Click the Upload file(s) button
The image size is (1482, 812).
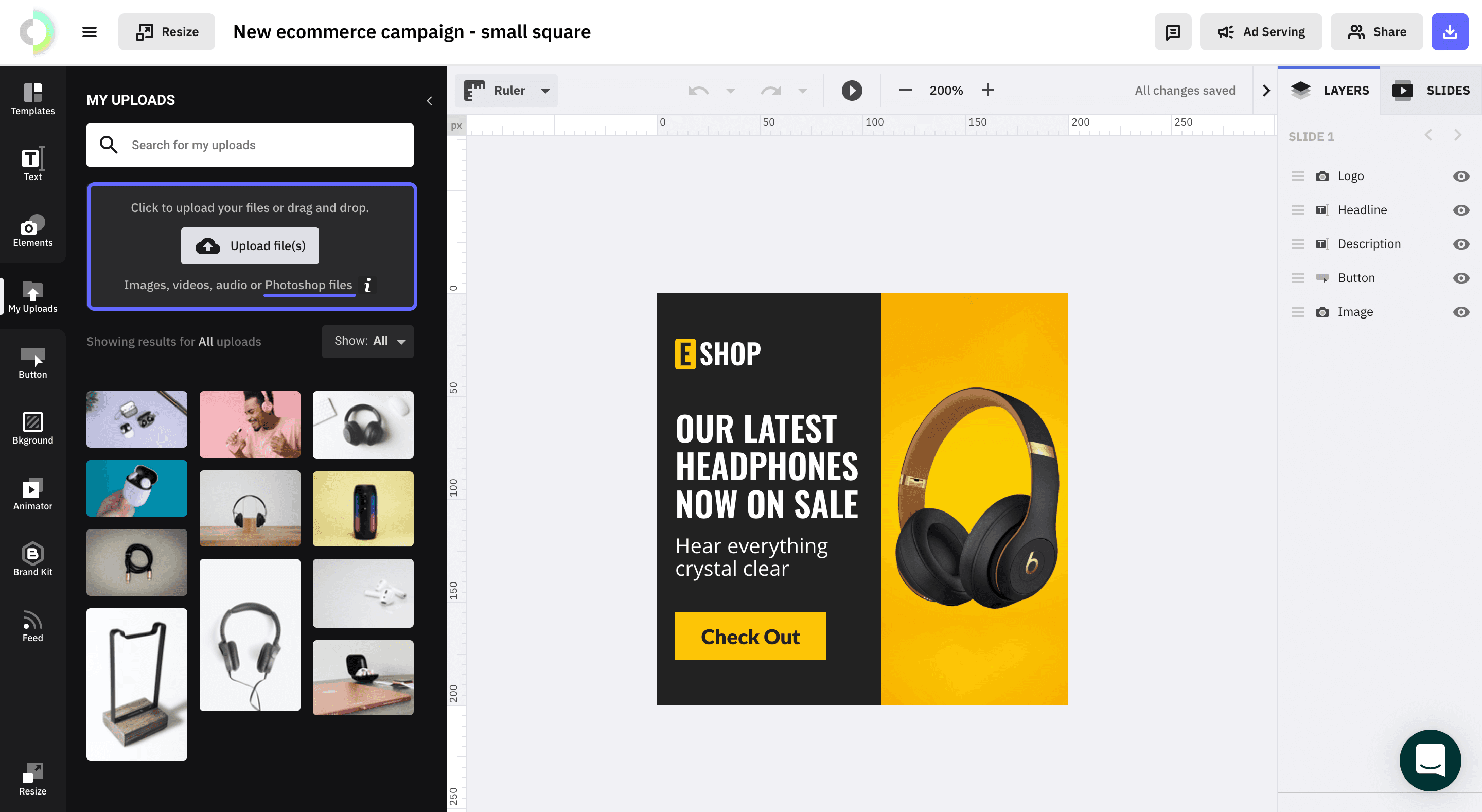[x=250, y=246]
